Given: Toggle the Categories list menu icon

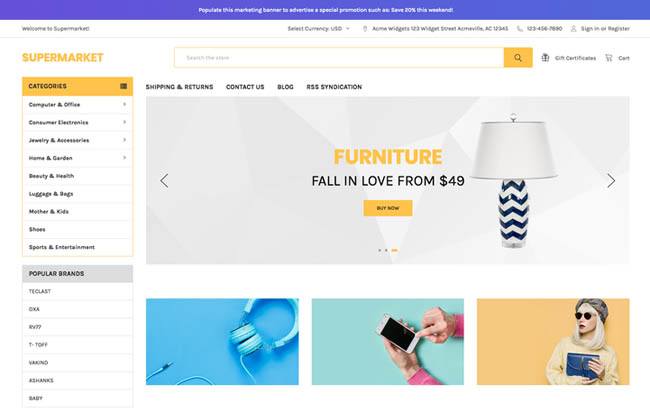Looking at the screenshot, I should click(x=124, y=86).
